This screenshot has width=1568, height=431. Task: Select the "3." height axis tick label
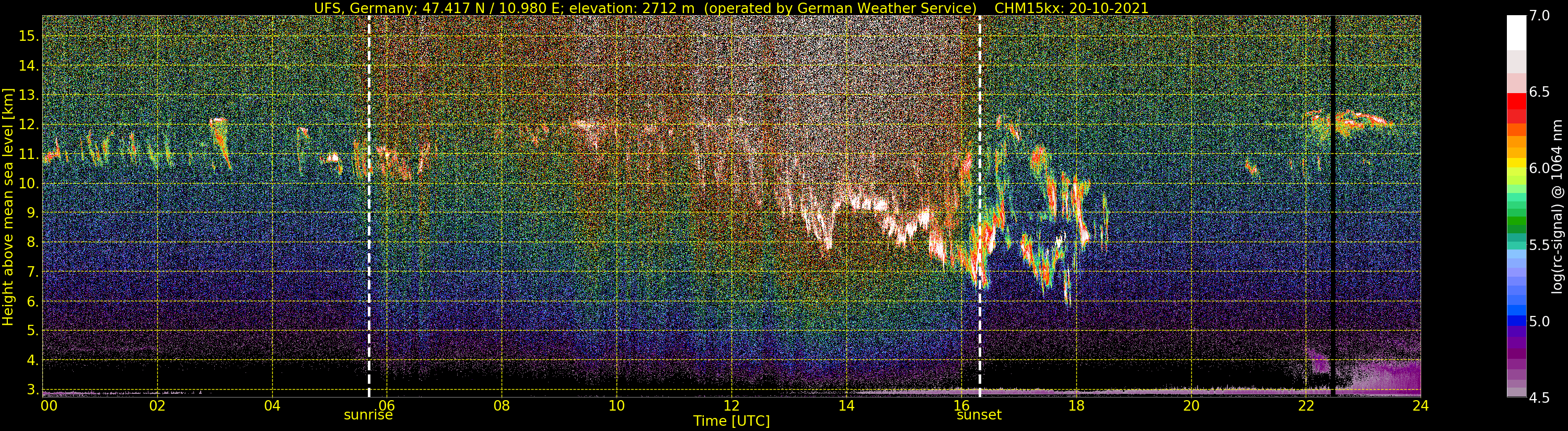click(x=33, y=390)
